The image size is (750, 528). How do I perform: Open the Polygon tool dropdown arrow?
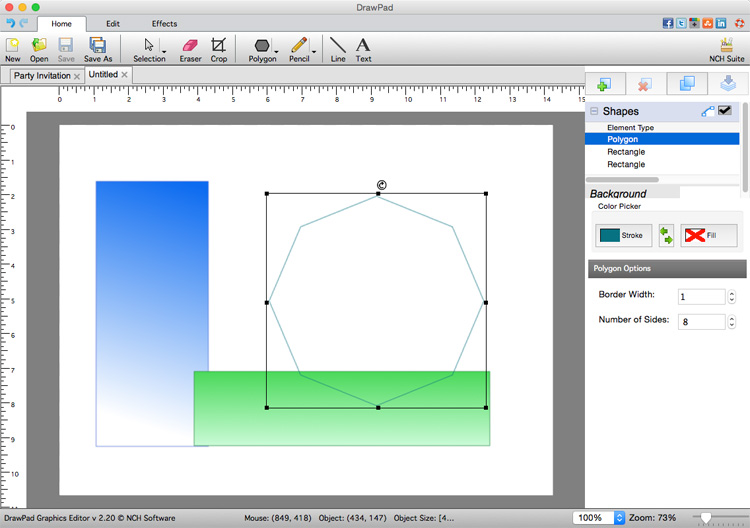pos(275,50)
